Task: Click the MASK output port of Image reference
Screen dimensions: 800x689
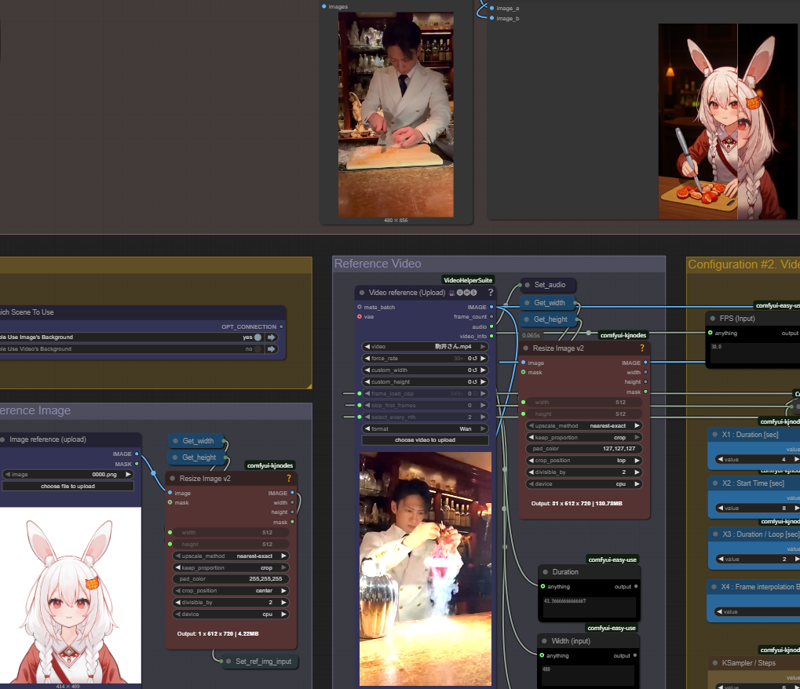Action: point(137,464)
